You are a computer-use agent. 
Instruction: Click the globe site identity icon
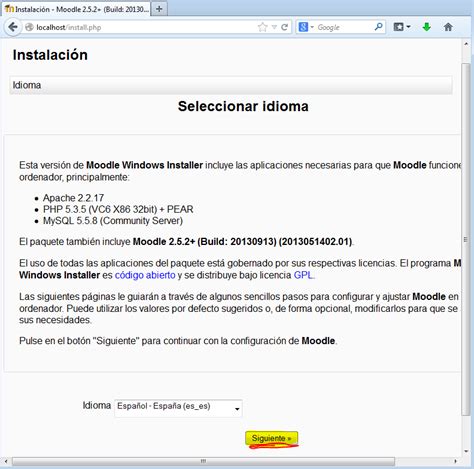29,27
